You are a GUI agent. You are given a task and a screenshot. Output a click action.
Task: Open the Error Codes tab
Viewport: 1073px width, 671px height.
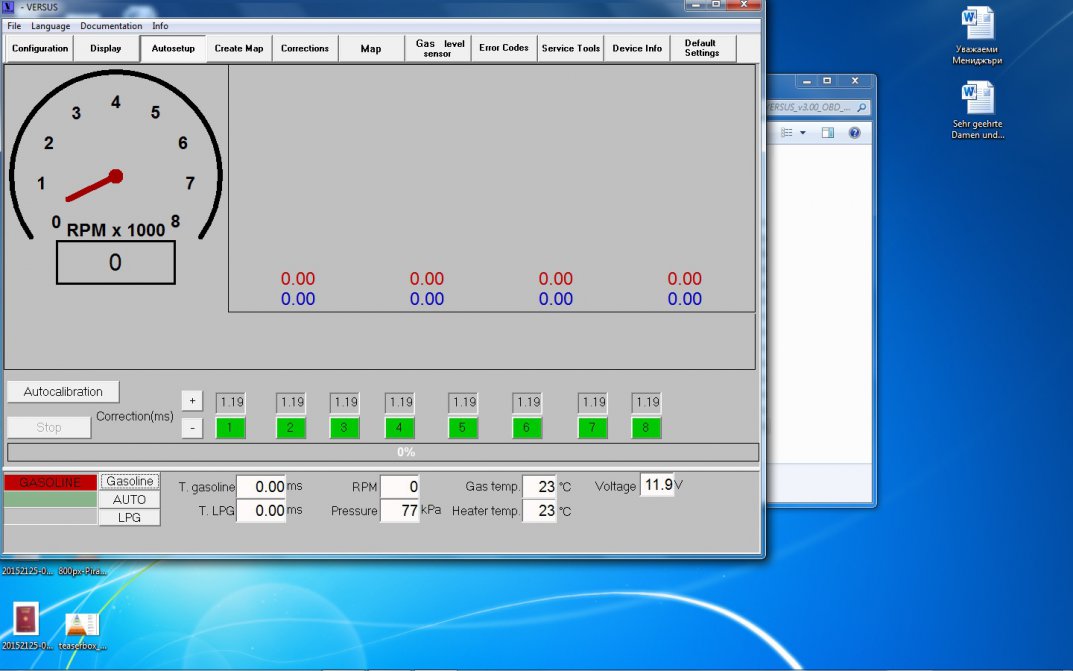[x=503, y=48]
